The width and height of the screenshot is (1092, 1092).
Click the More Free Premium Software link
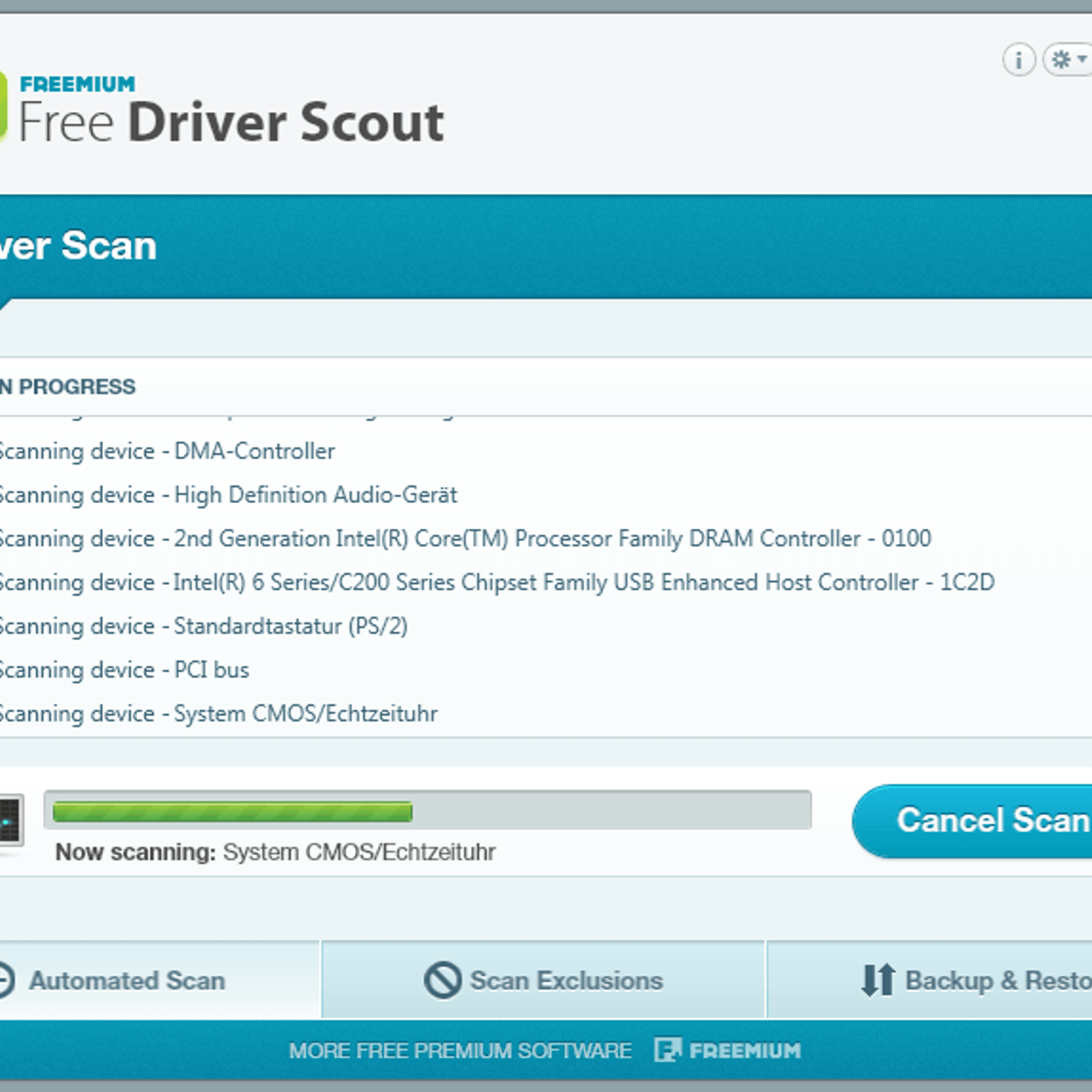[x=460, y=1050]
